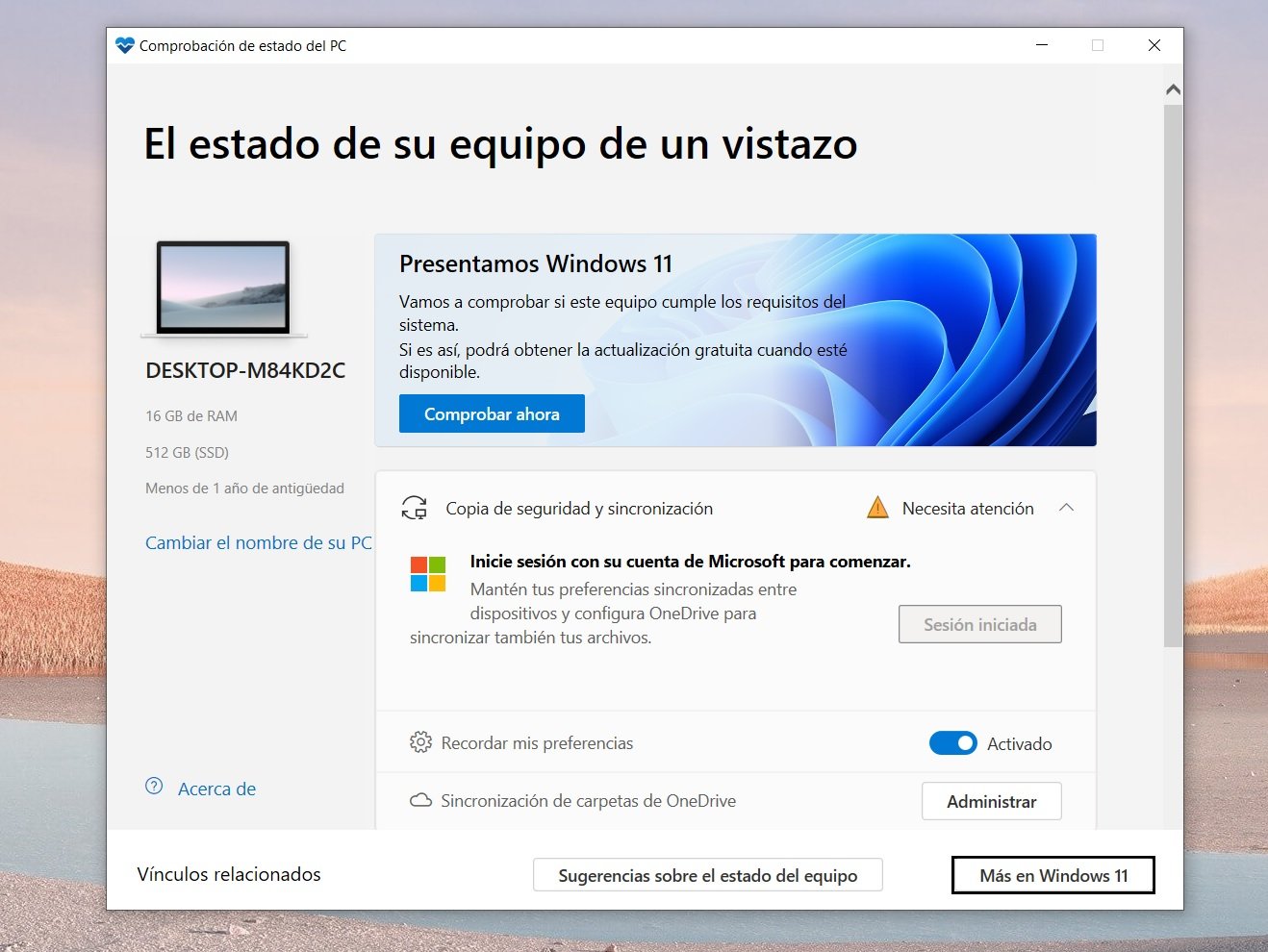Click the question mark icon beside Acerca de
Screen dimensions: 1268x952
click(154, 786)
